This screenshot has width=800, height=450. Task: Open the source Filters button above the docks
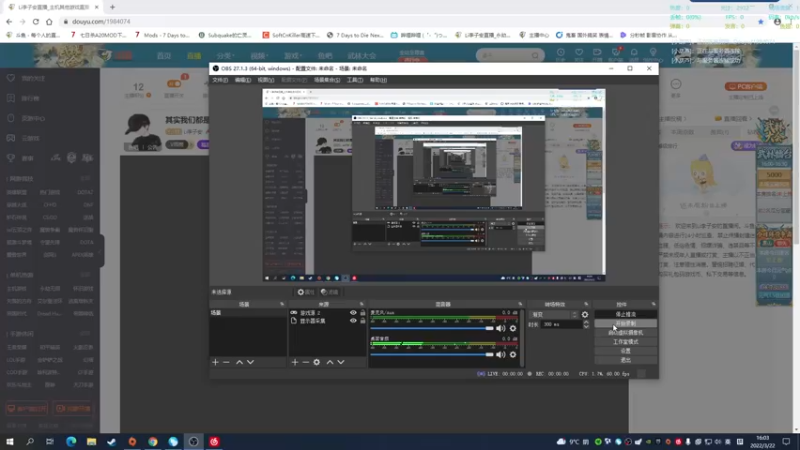coord(330,292)
